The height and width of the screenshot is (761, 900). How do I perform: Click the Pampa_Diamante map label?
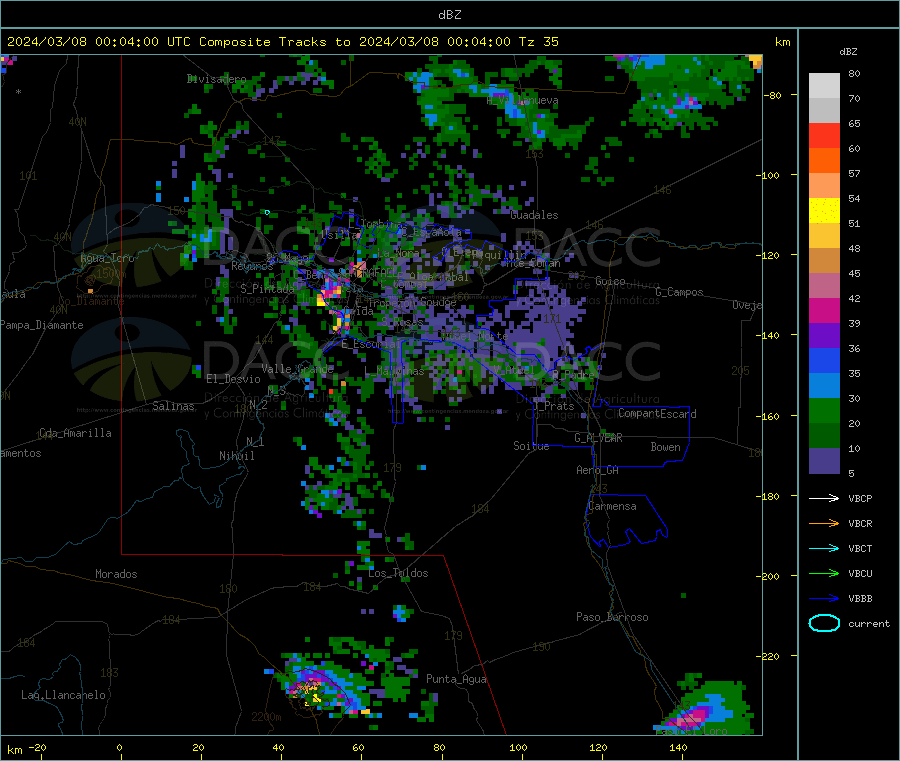coord(42,325)
